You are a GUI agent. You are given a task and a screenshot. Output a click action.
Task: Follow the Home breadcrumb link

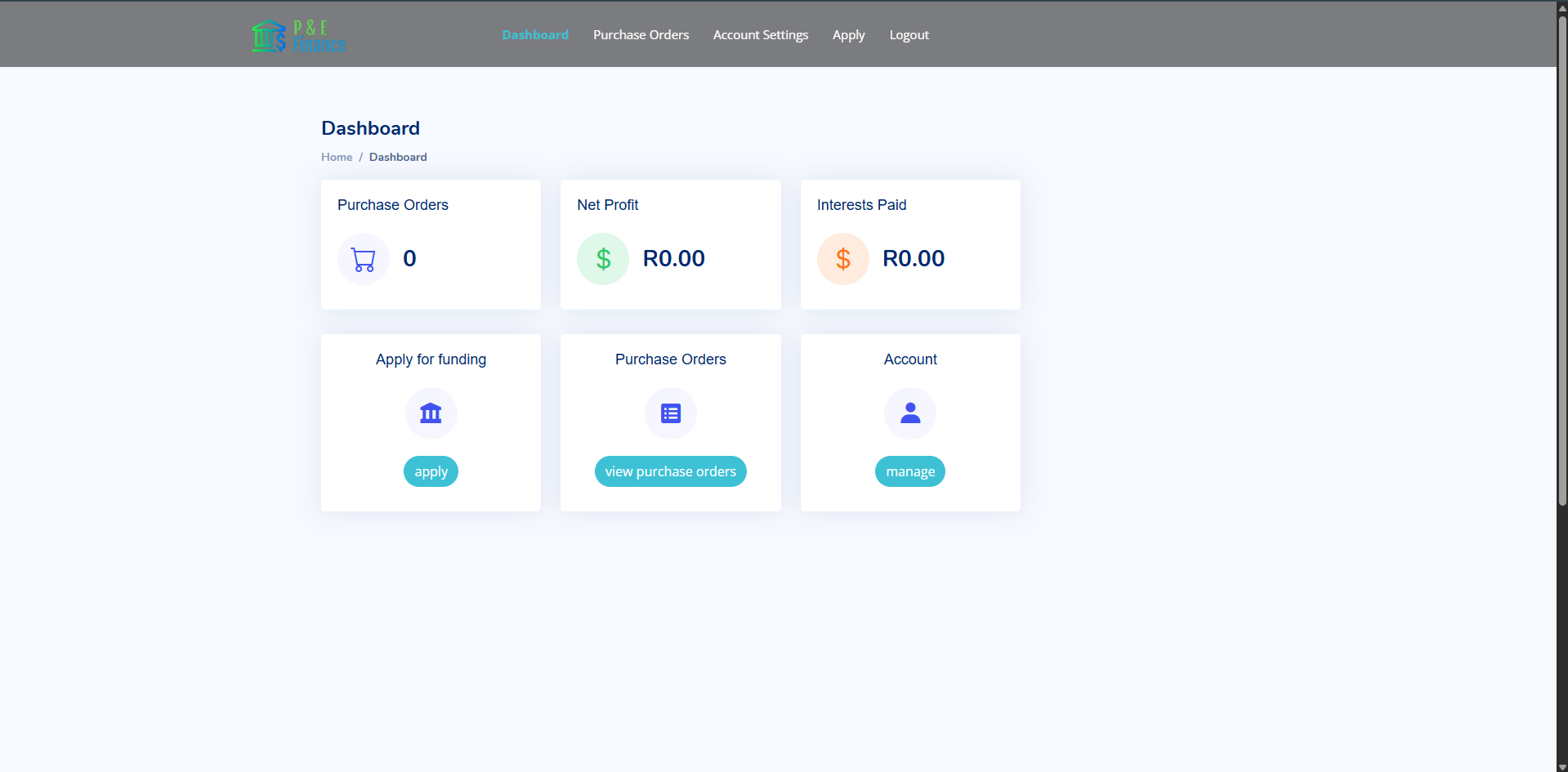tap(337, 157)
